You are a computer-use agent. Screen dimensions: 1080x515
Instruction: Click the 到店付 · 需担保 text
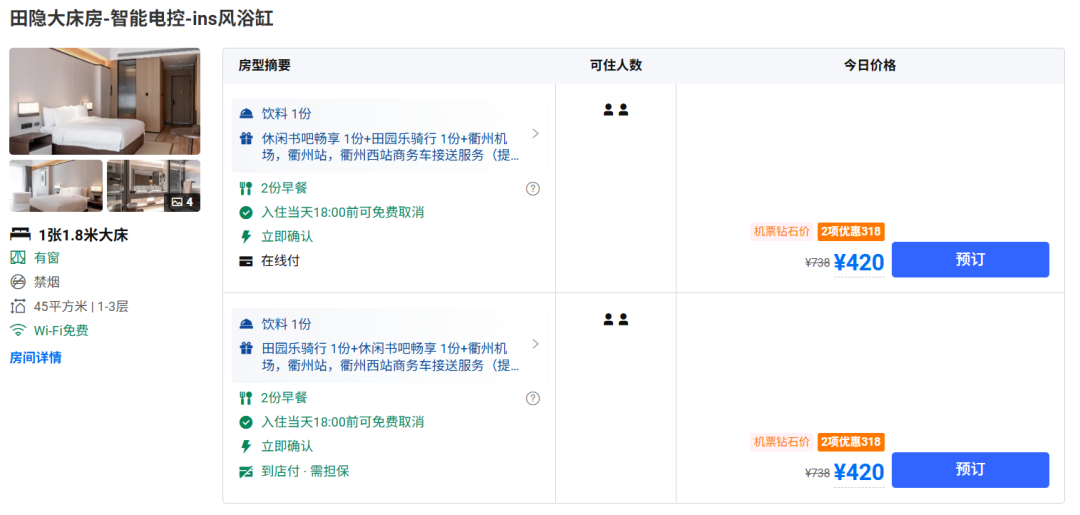coord(305,472)
